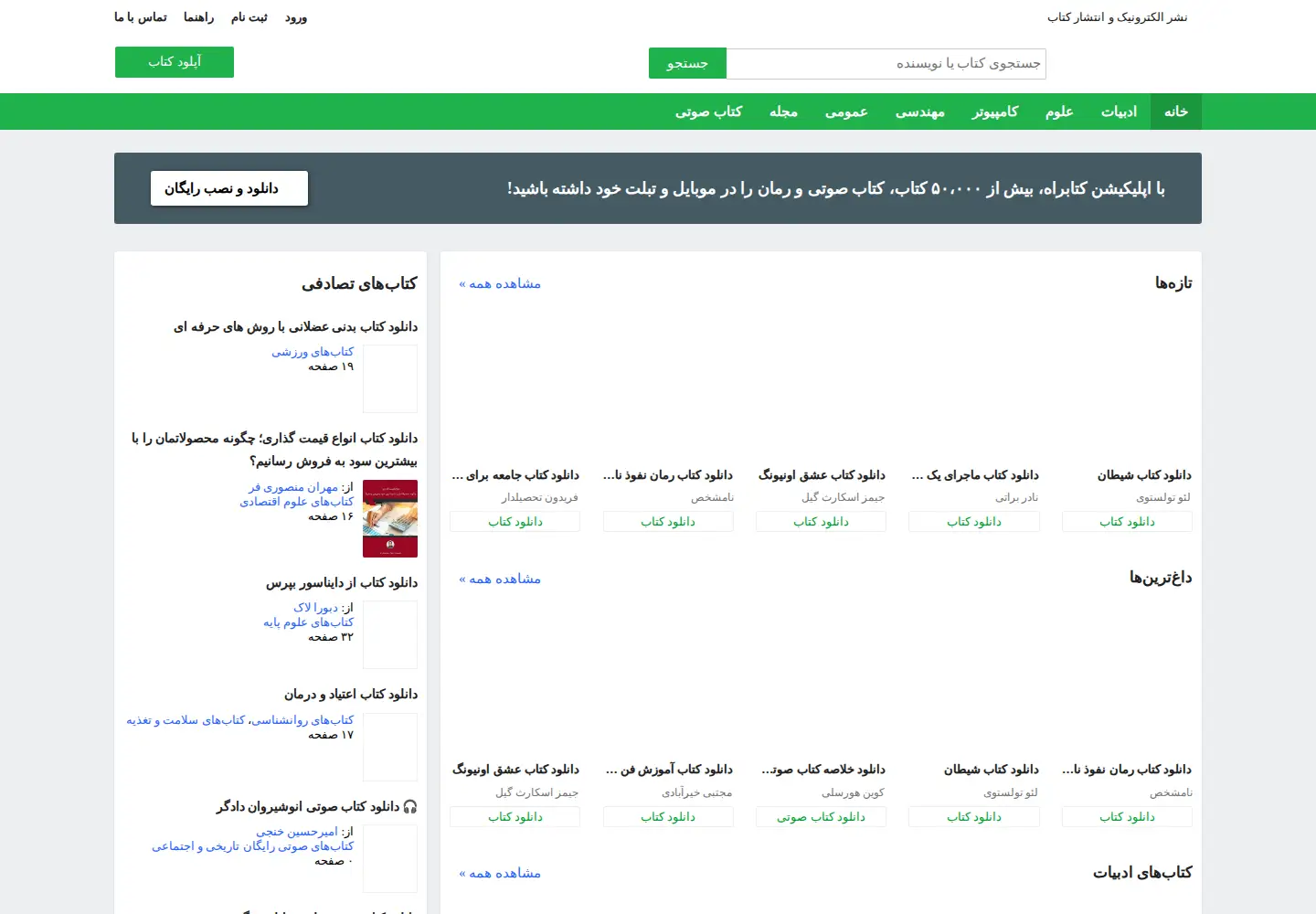Open the ورود login link
The height and width of the screenshot is (914, 1316).
(296, 17)
